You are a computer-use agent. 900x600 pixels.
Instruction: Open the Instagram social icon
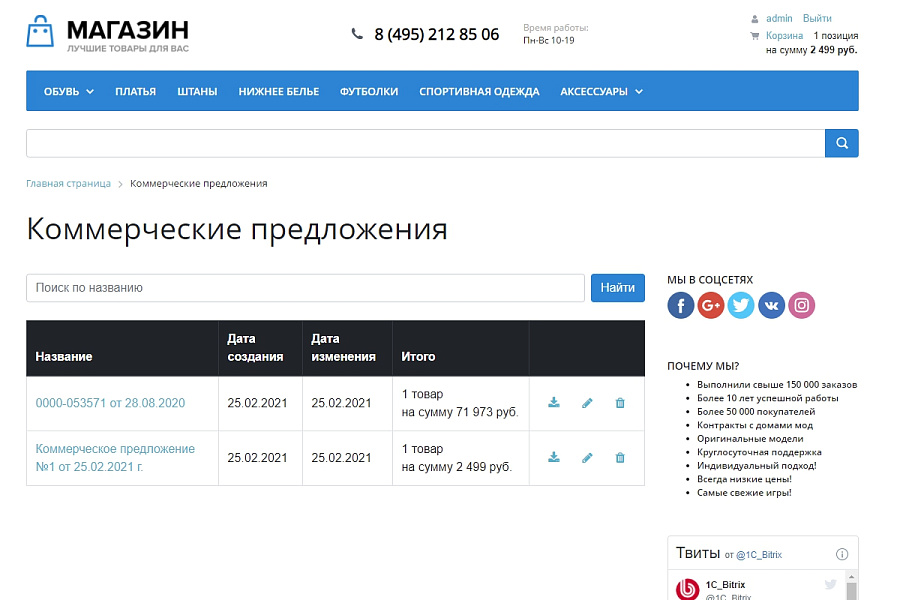click(801, 305)
